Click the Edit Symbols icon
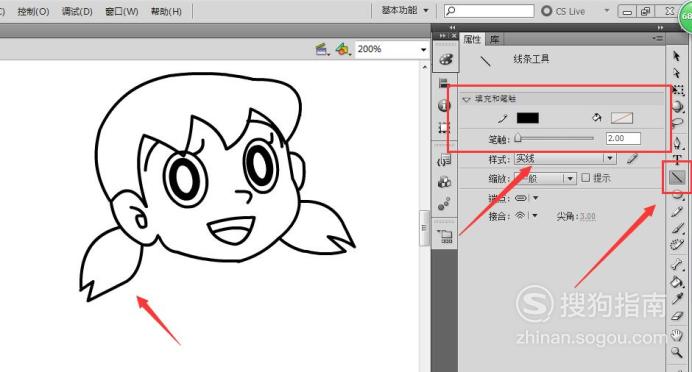Screen dimensions: 692x372 click(x=343, y=49)
